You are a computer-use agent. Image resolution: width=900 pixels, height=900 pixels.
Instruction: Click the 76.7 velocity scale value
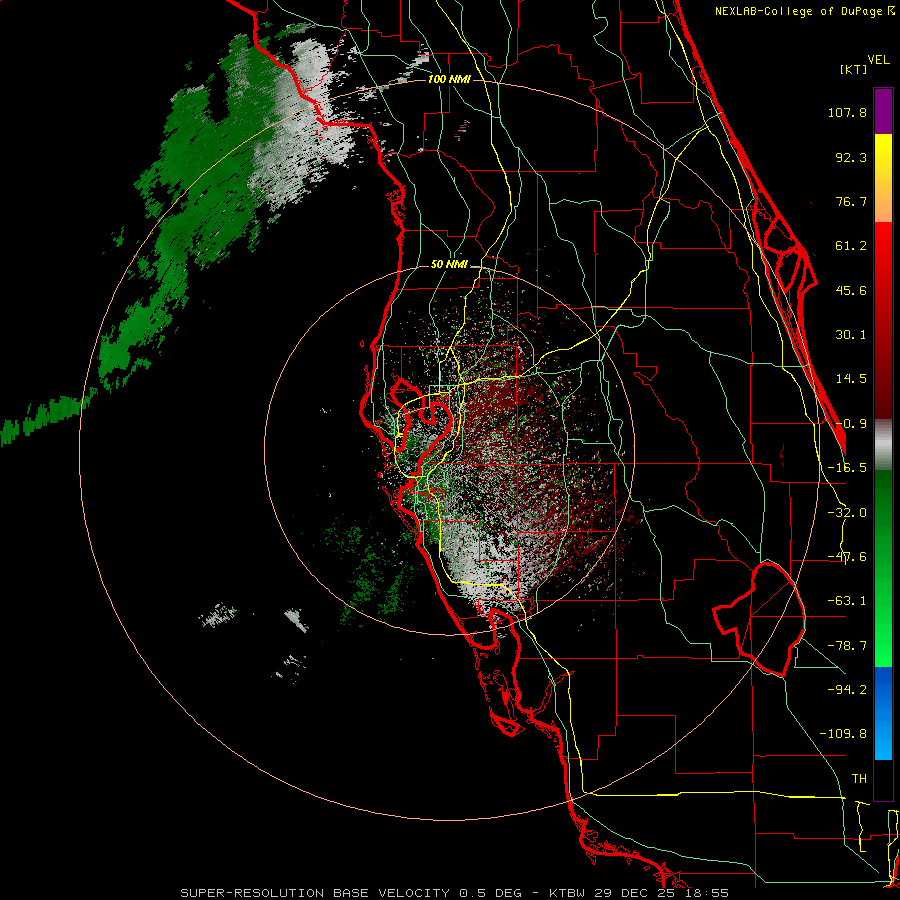[x=851, y=201]
